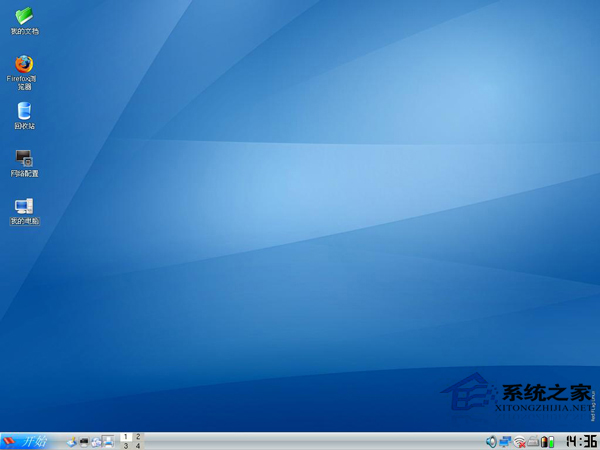Click the printer icon in system tray
The width and height of the screenshot is (600, 450).
tap(533, 441)
